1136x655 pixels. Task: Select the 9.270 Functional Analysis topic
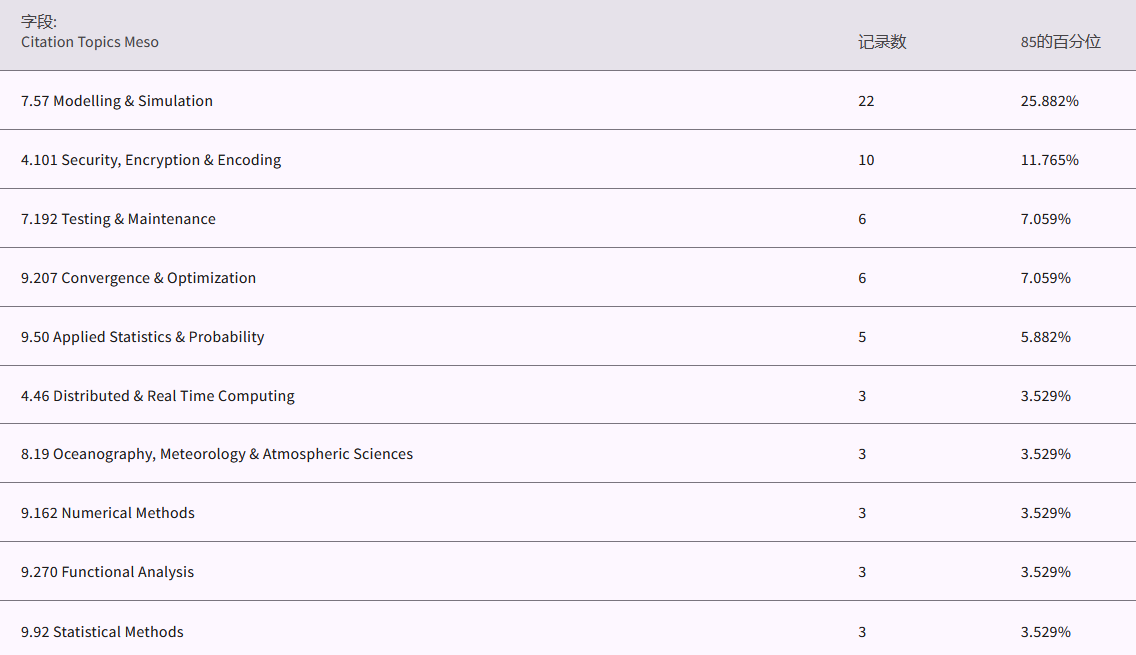pos(107,572)
